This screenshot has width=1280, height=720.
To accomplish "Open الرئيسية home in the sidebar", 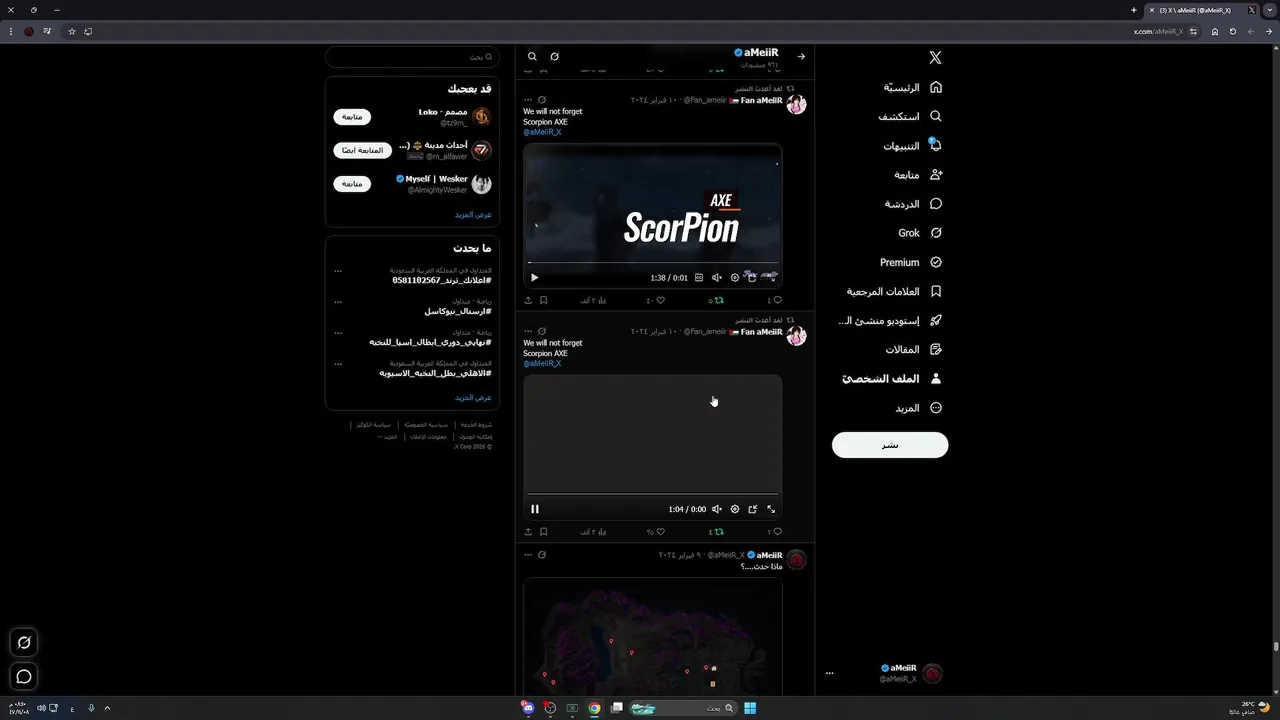I will coord(913,87).
